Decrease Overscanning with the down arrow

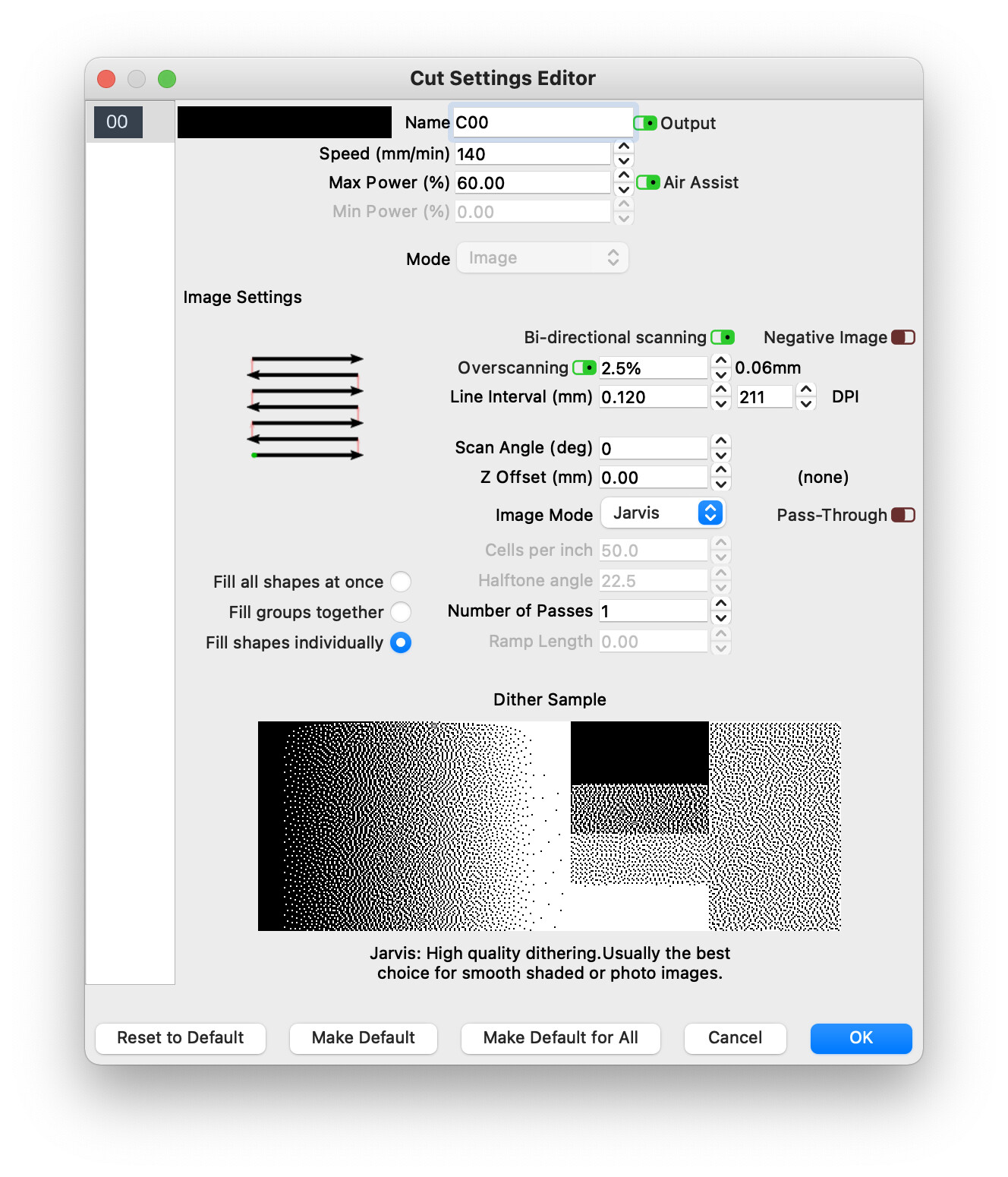[x=721, y=375]
